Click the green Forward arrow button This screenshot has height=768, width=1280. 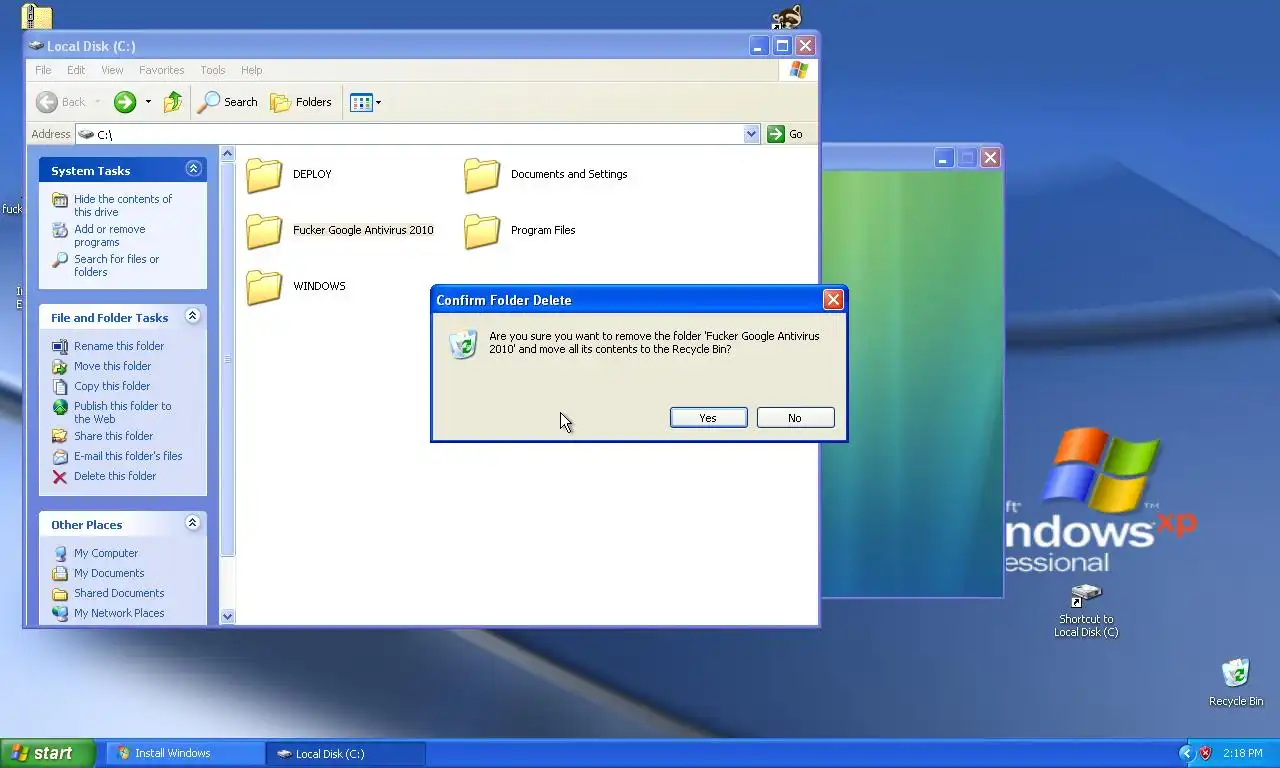tap(125, 102)
